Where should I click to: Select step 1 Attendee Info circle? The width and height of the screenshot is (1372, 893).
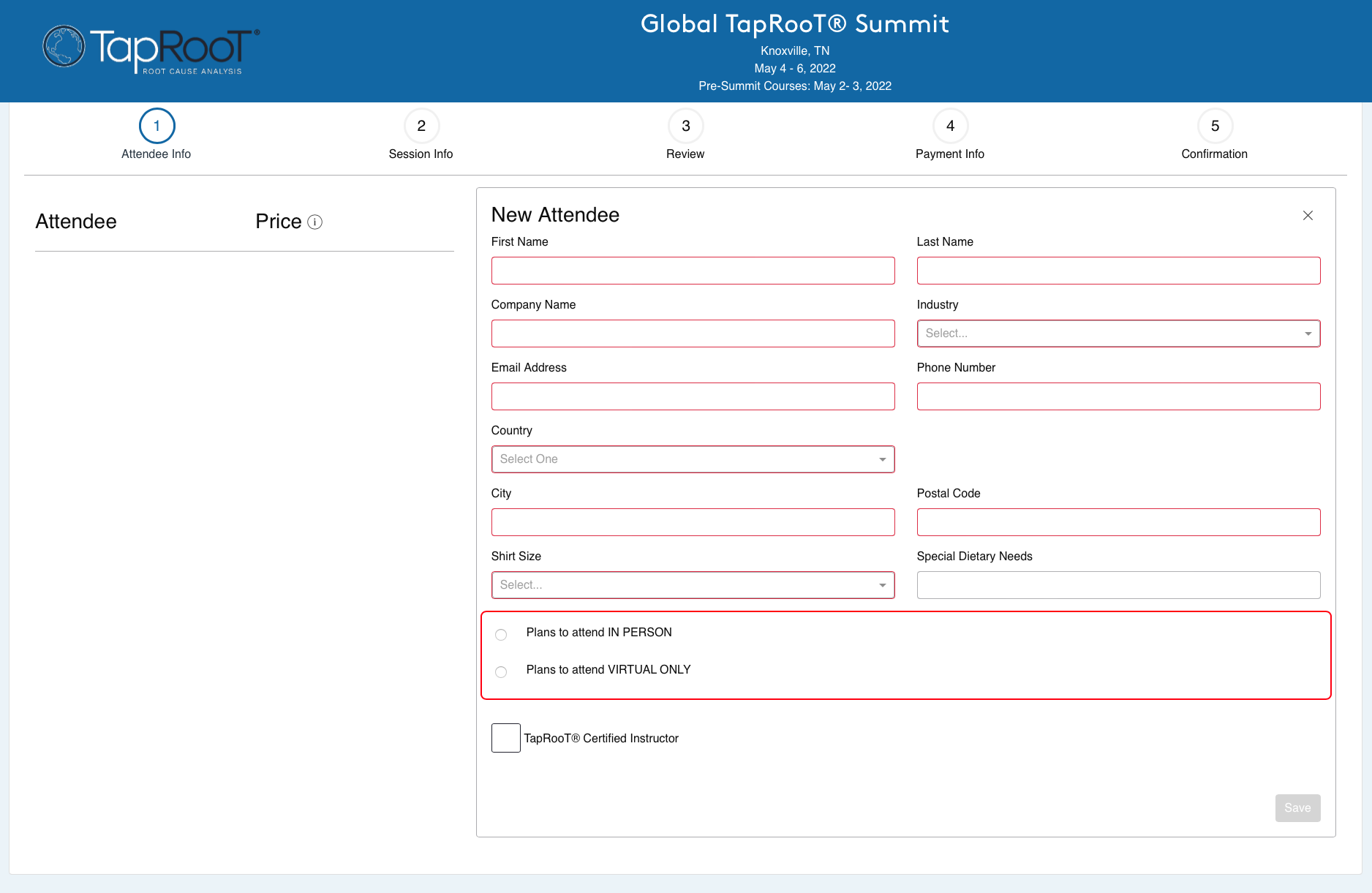pyautogui.click(x=157, y=127)
